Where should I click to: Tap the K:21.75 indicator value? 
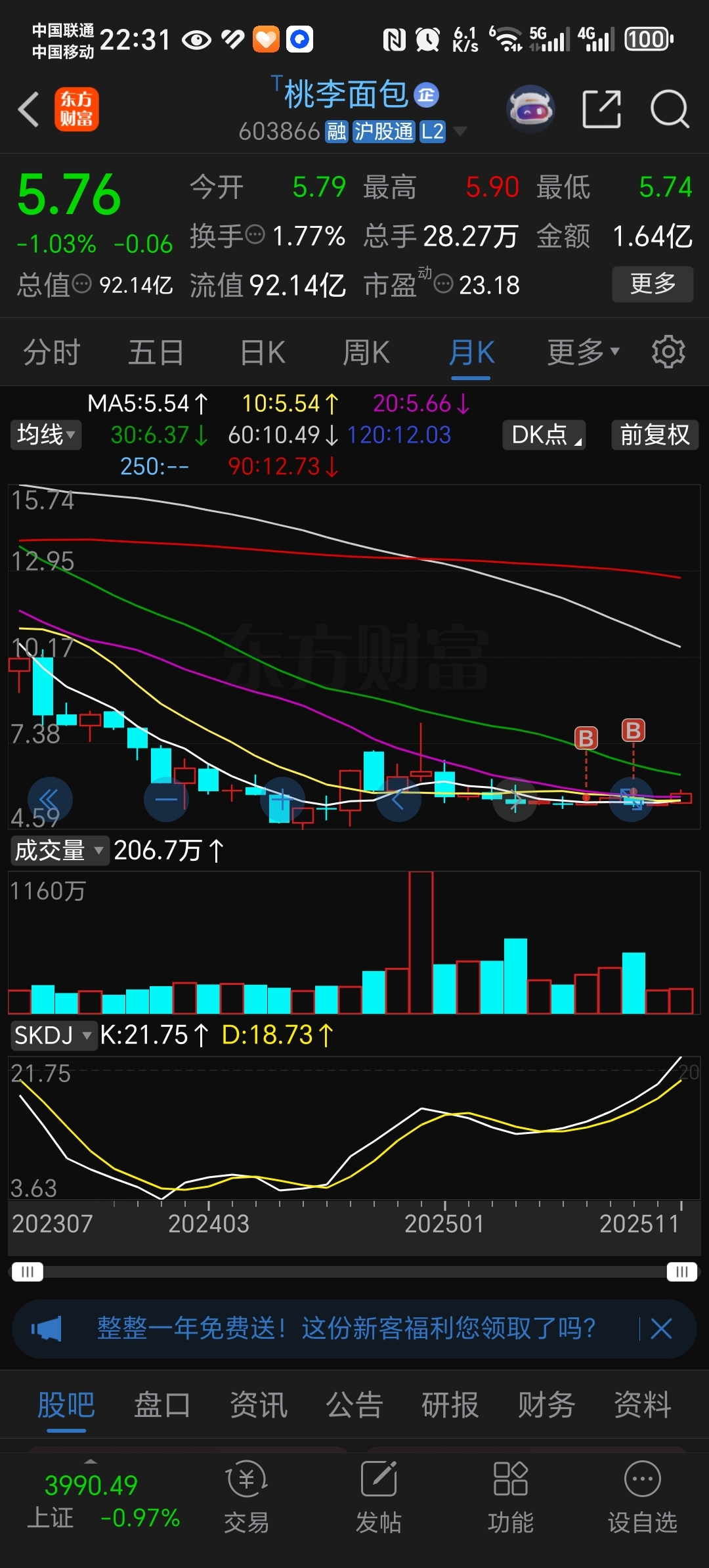154,1035
